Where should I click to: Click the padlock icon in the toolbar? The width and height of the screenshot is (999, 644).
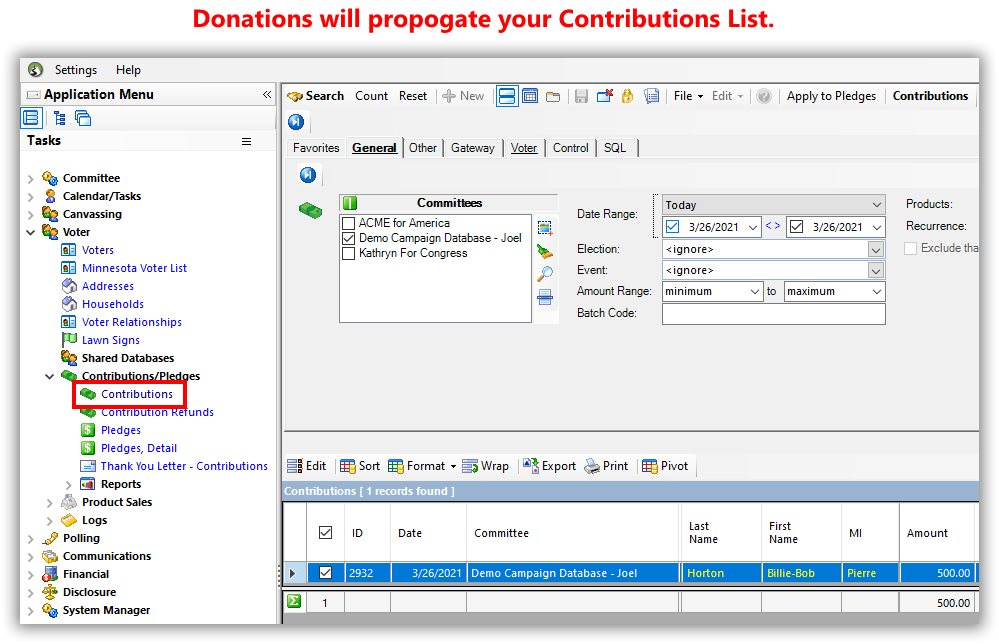click(x=628, y=96)
